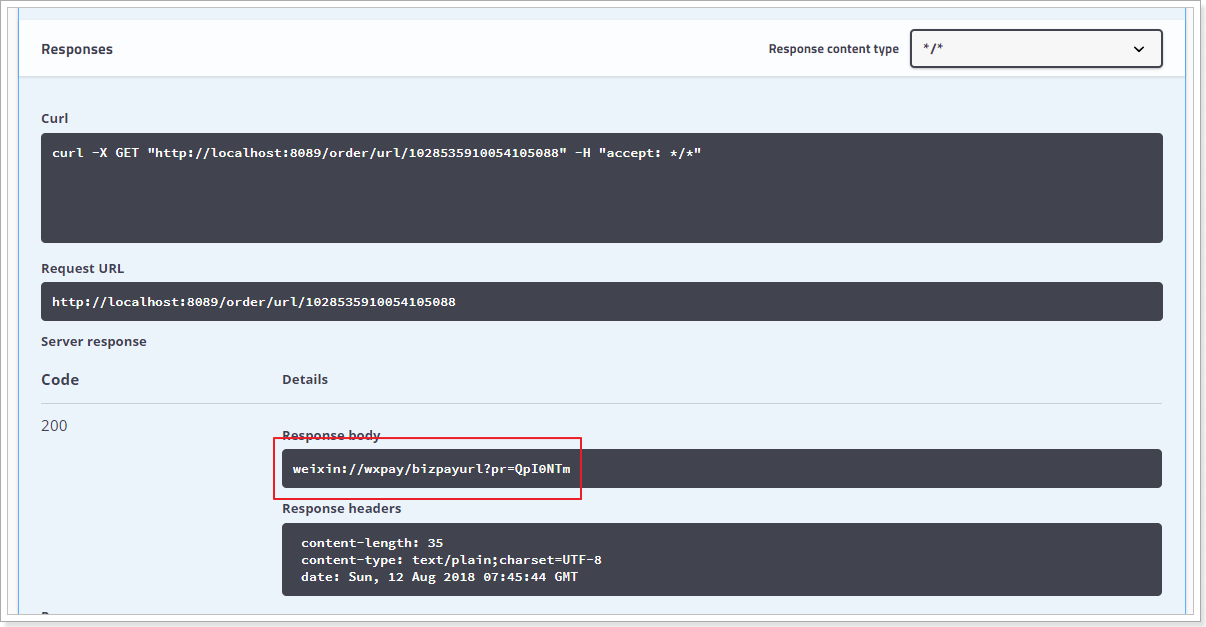
Task: Select the curl command text
Action: tap(377, 153)
